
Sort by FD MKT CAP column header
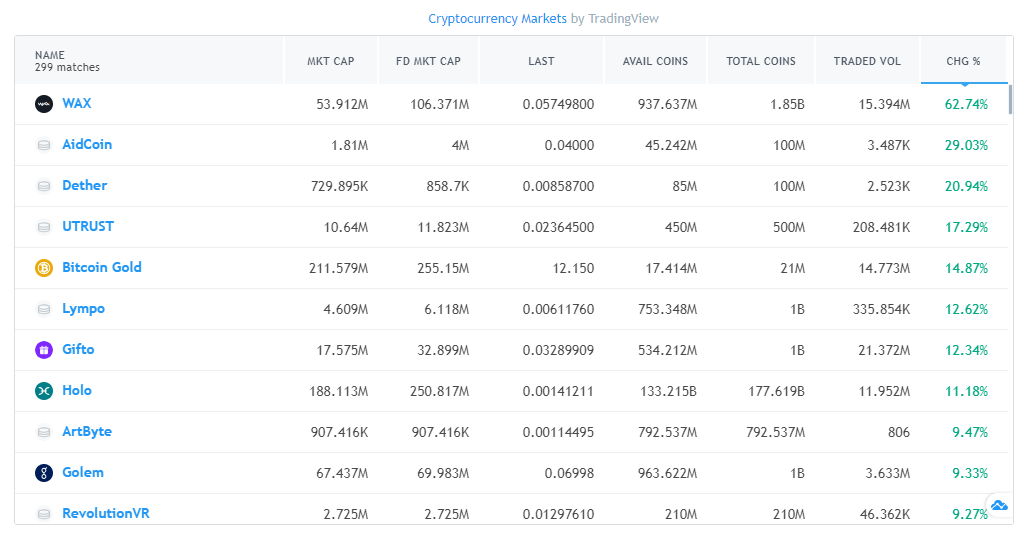pos(428,61)
